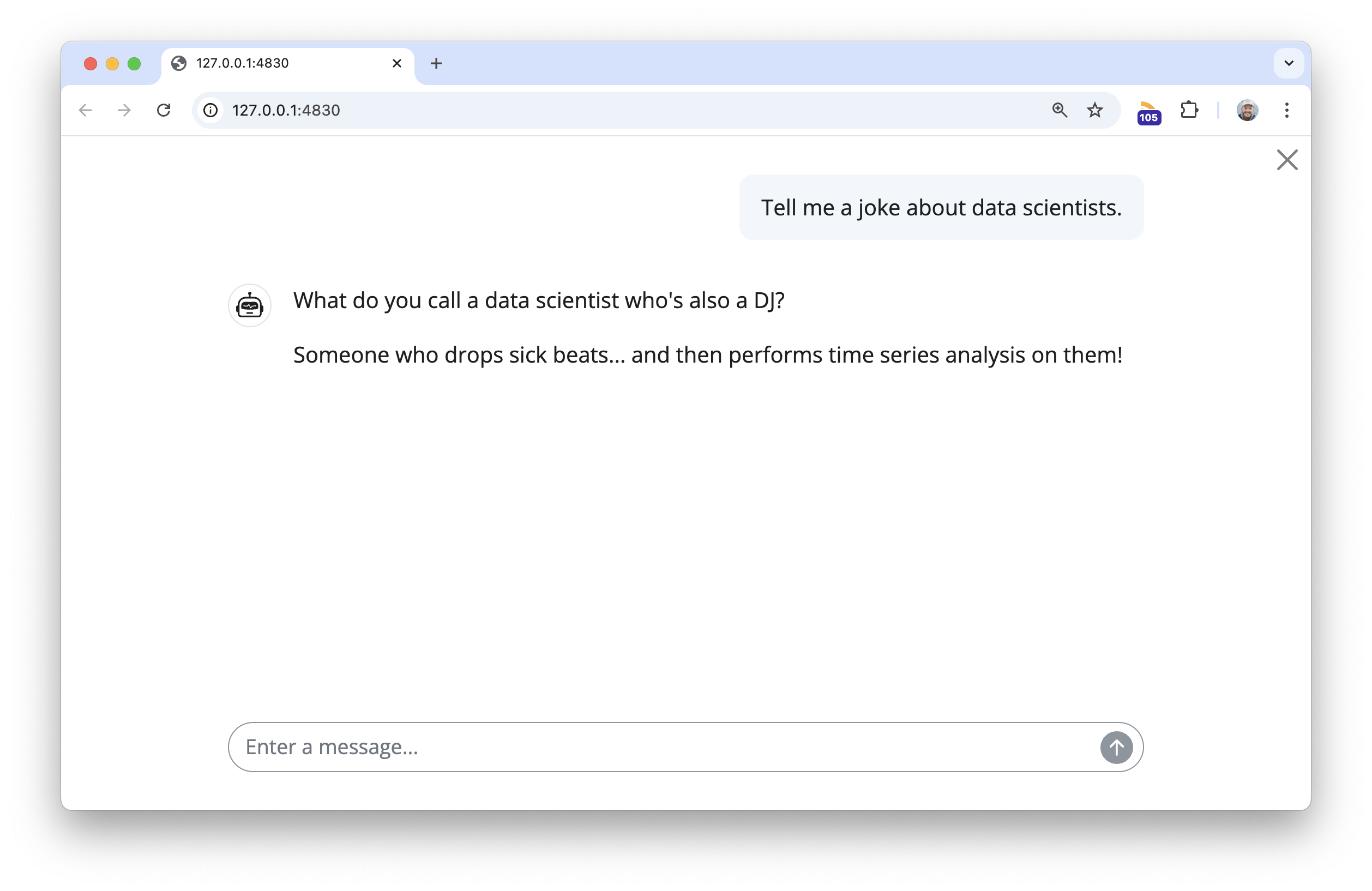Click the address bar showing 127.0.0.1:4830
The image size is (1372, 891).
point(576,110)
